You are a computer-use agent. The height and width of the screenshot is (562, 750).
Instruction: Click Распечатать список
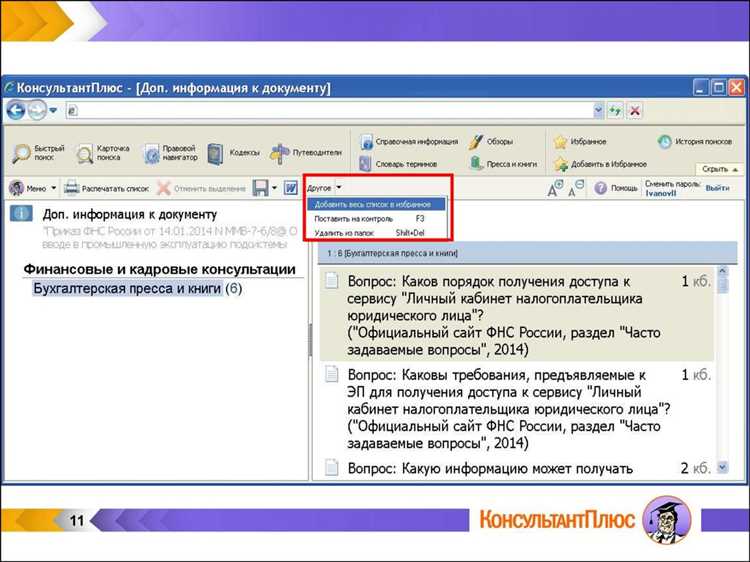[x=106, y=188]
